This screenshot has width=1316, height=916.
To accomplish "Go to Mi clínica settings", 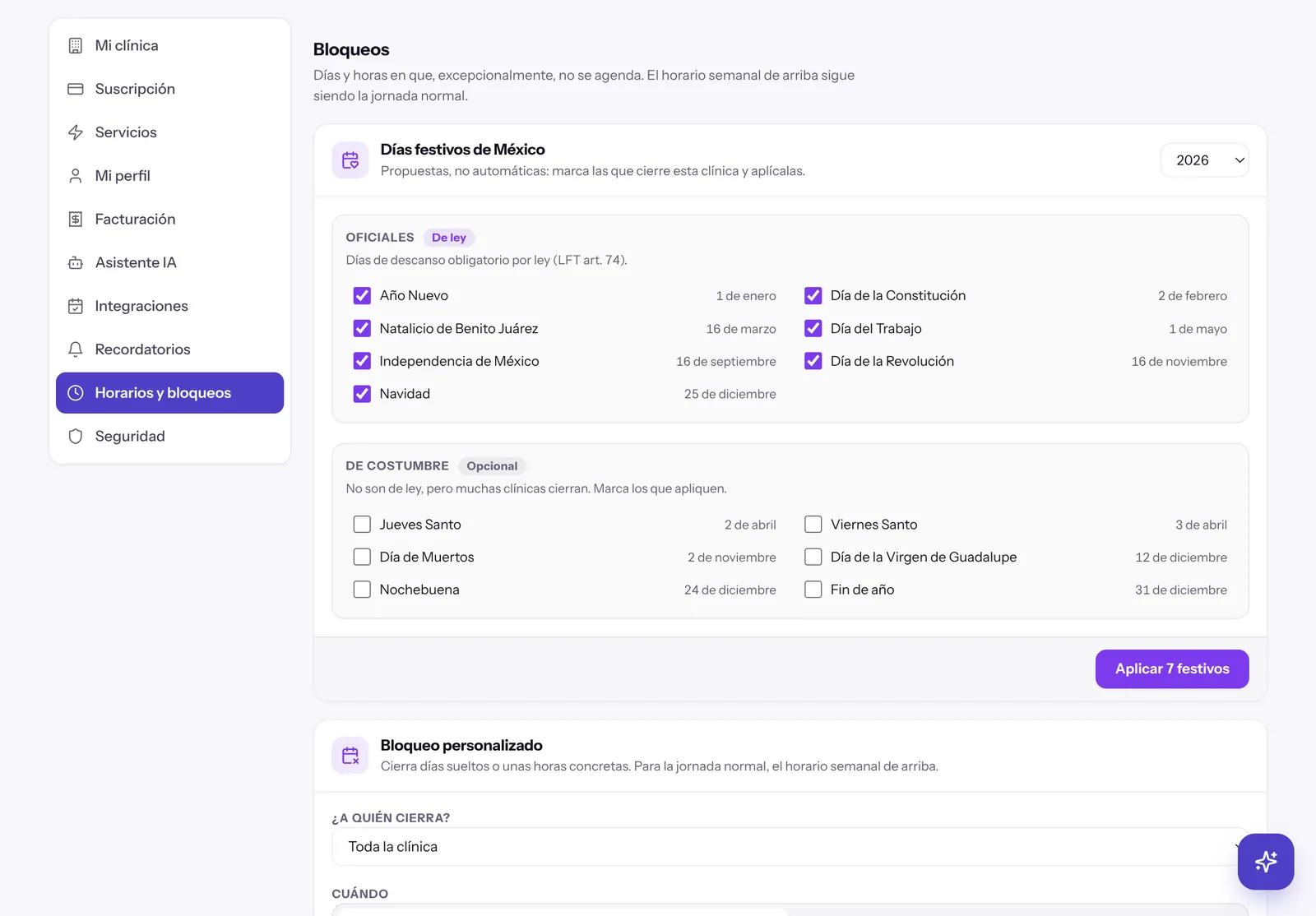I will click(x=169, y=45).
